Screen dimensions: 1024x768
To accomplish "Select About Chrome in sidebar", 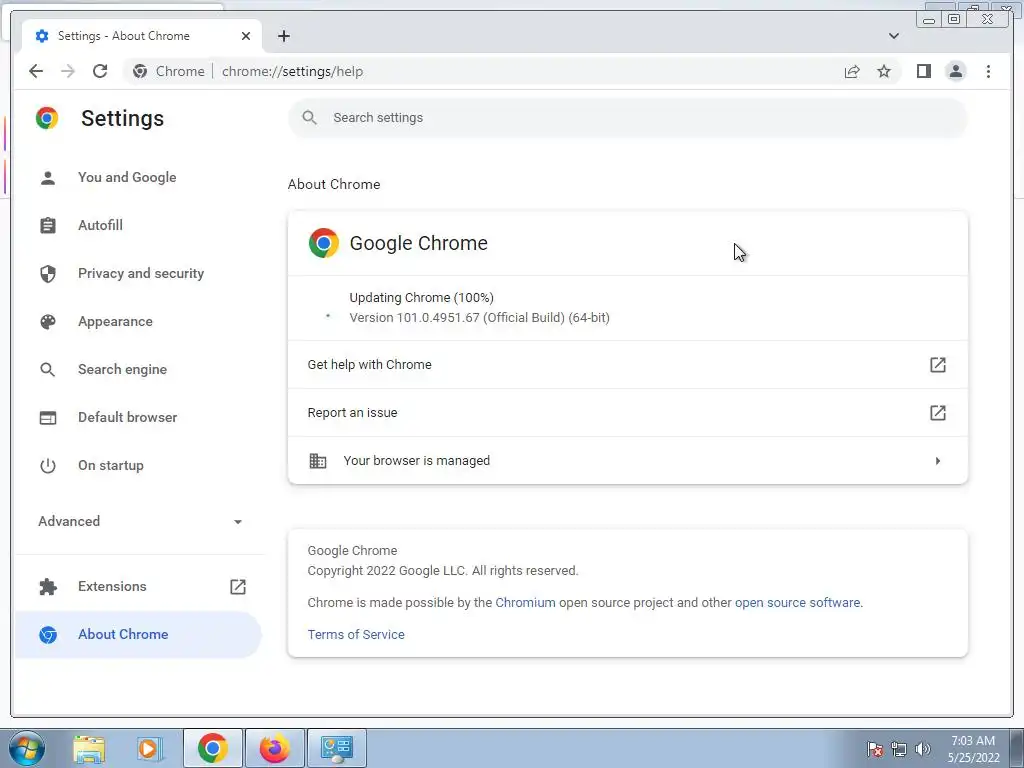I will (138, 634).
